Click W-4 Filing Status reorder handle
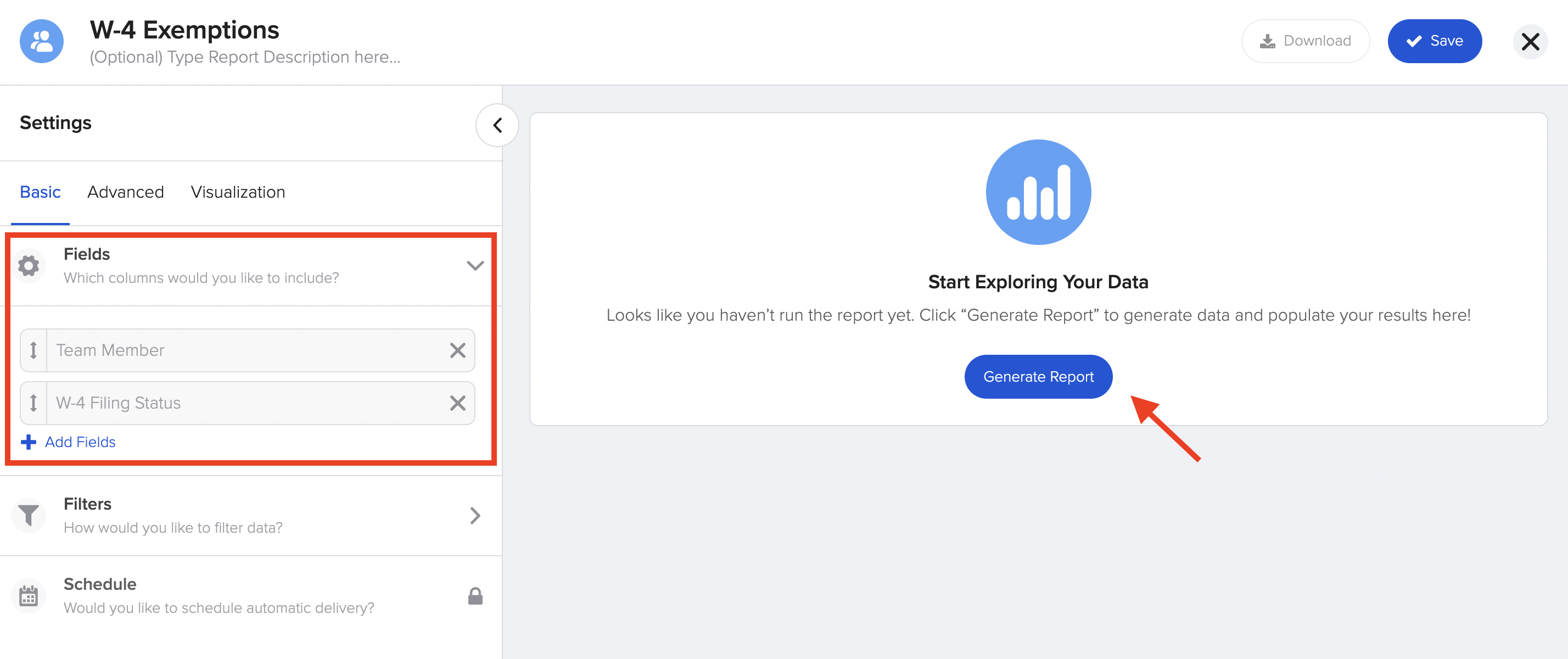1568x659 pixels. tap(33, 403)
